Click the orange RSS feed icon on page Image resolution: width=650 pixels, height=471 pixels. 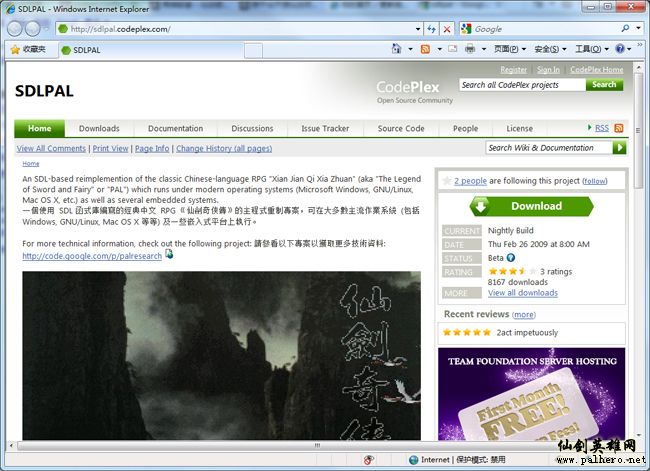(619, 128)
